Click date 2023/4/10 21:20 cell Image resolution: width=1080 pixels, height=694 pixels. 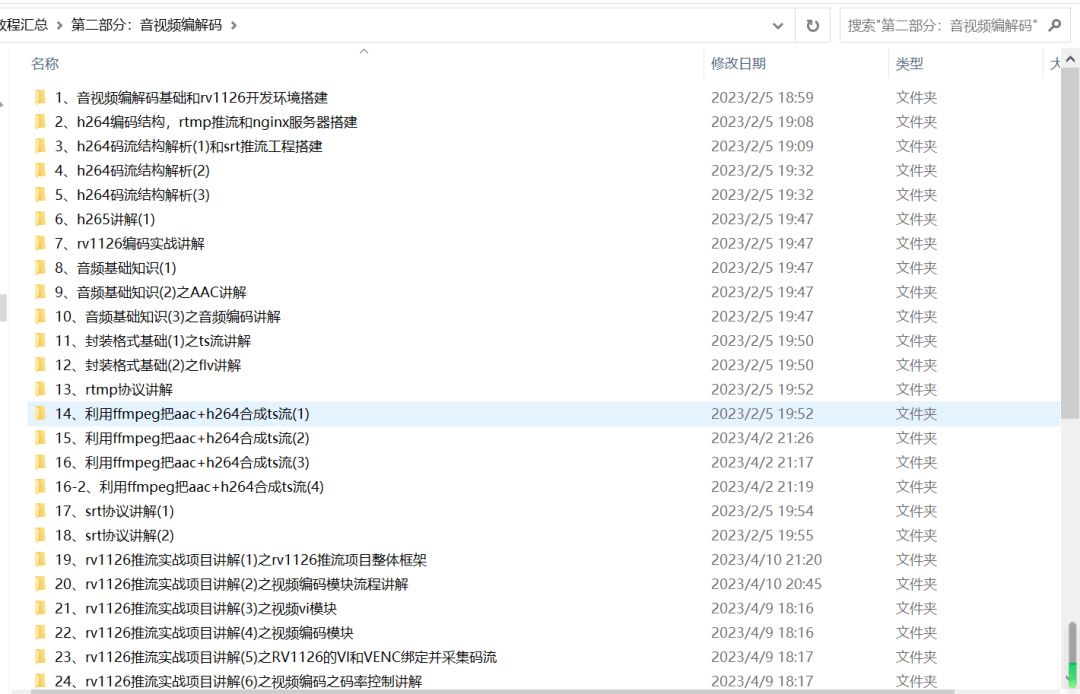coord(767,560)
